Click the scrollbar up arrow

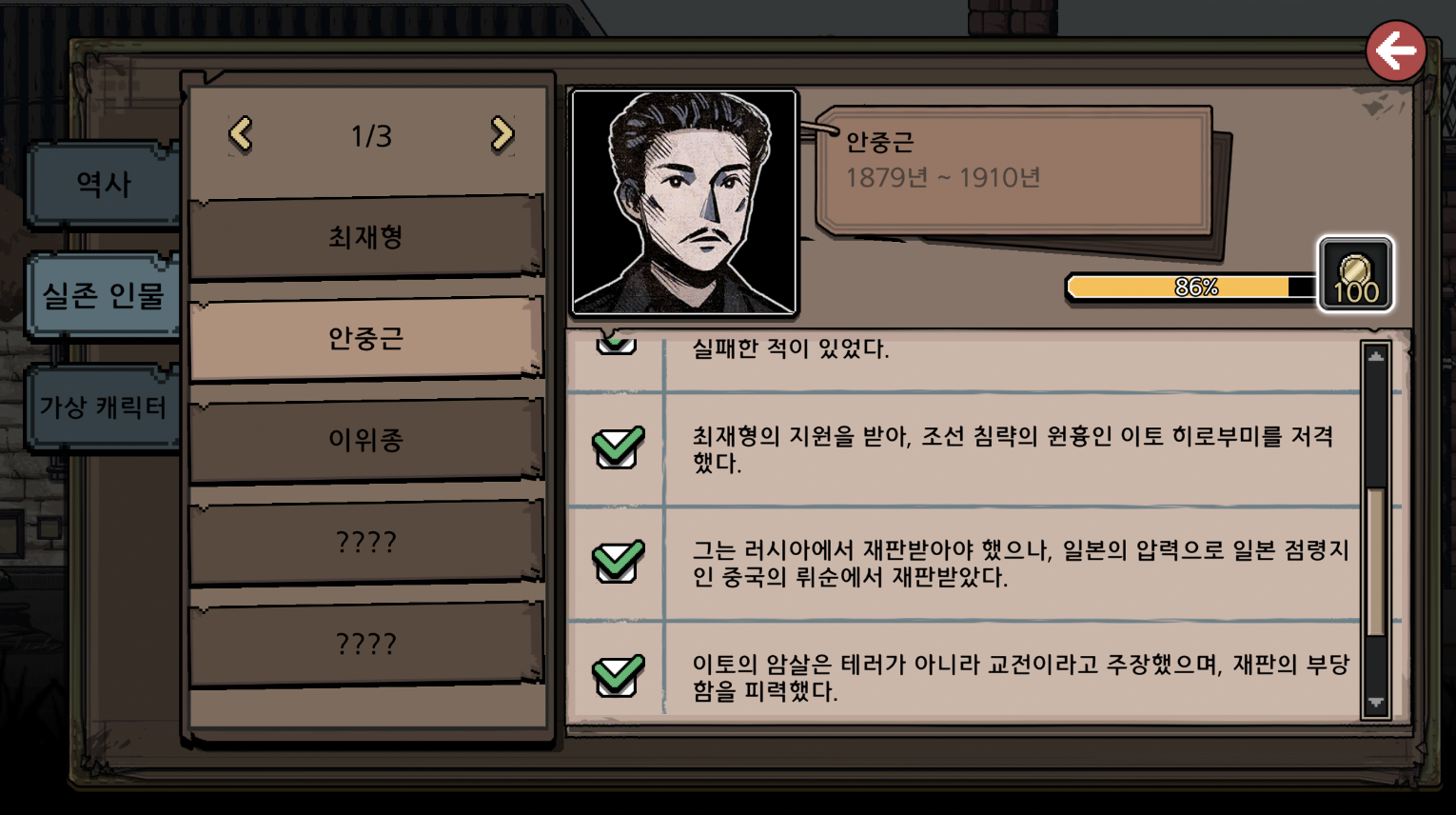(x=1376, y=357)
